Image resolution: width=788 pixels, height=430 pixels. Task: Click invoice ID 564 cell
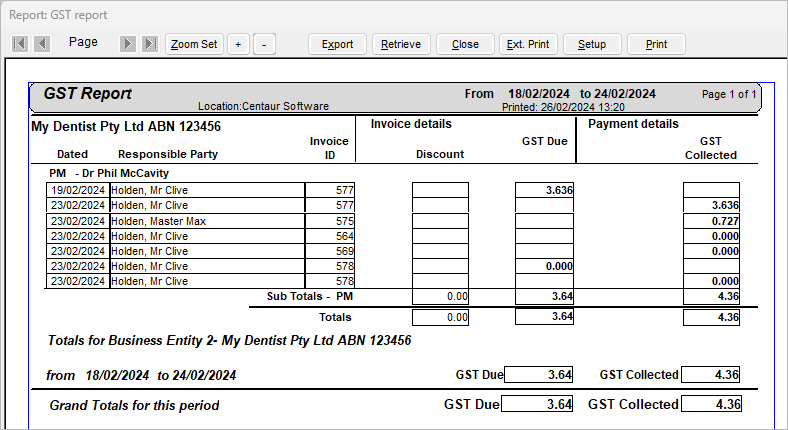pos(330,236)
